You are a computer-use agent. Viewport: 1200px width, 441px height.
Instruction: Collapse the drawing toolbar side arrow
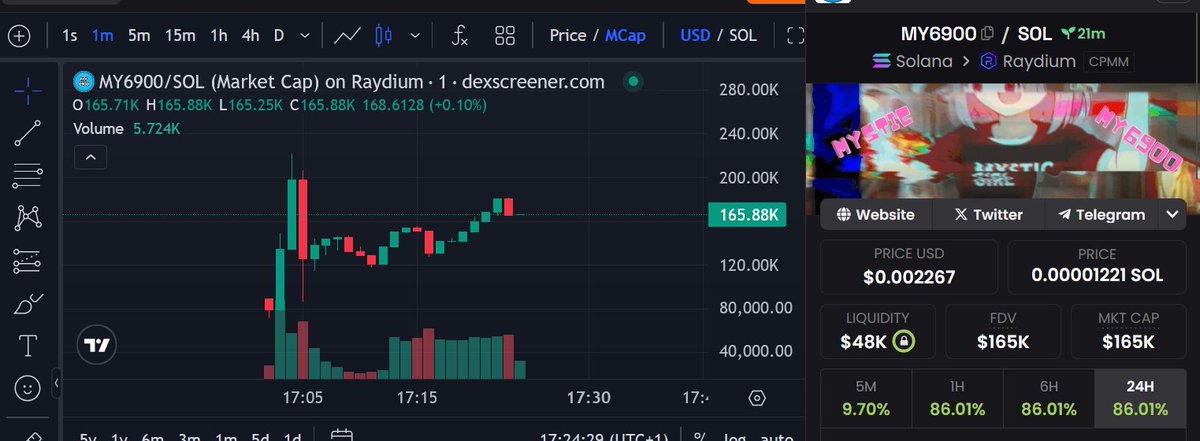(x=56, y=383)
